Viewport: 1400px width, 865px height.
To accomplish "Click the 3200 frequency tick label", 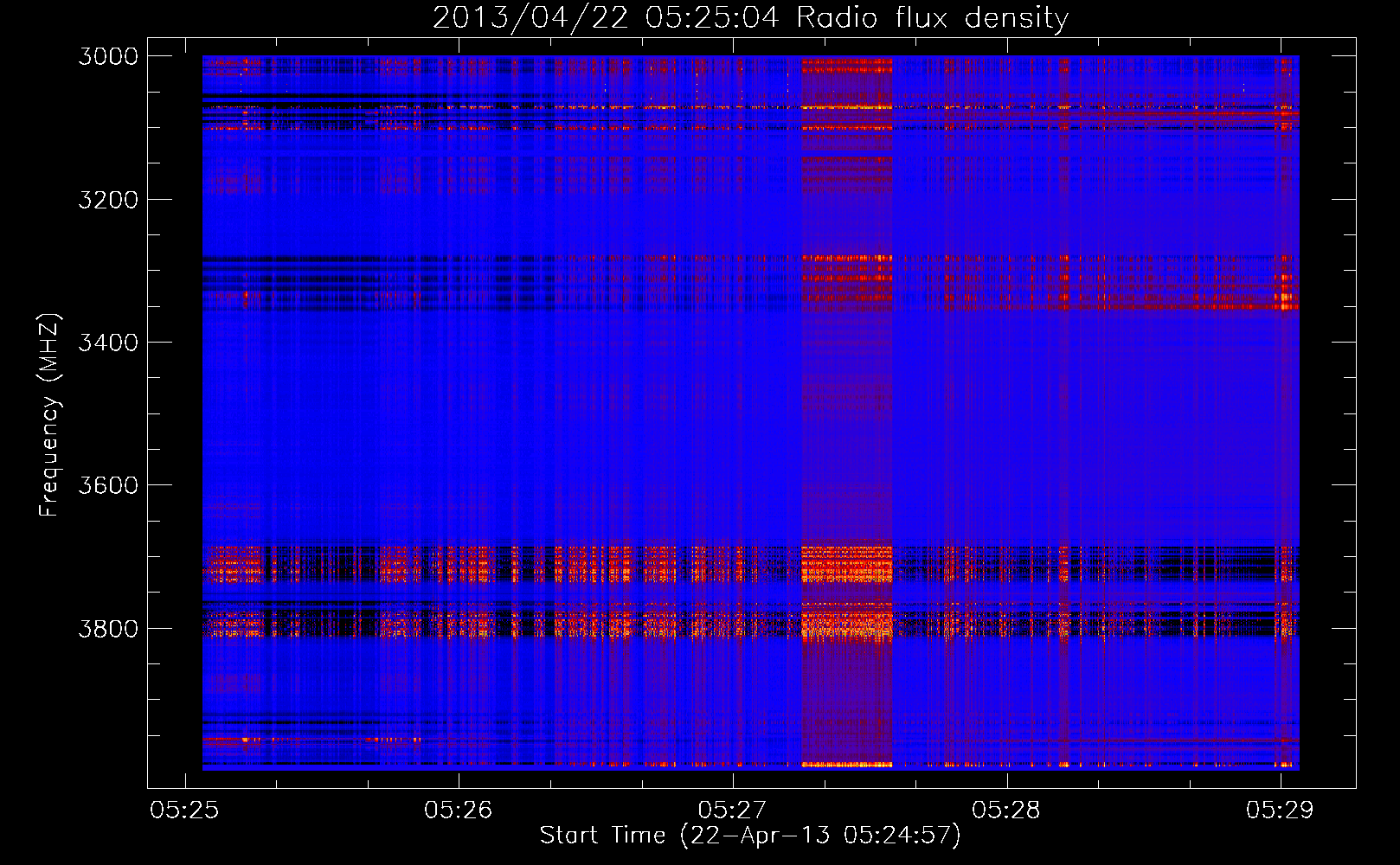I will (108, 200).
